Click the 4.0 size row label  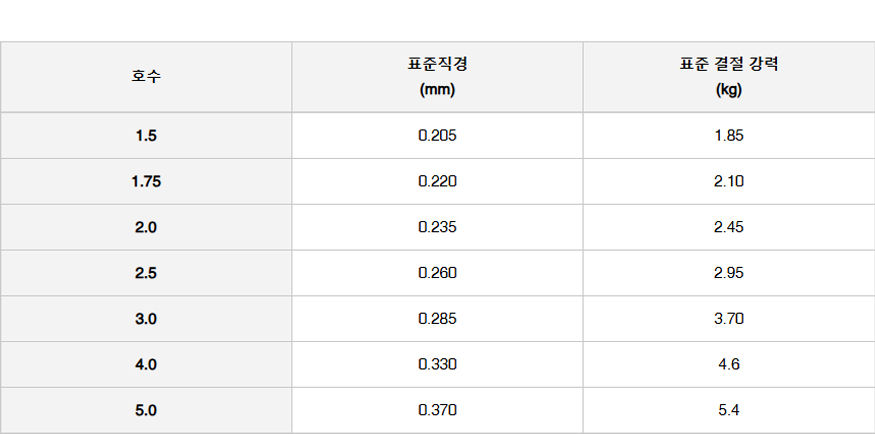(x=146, y=364)
